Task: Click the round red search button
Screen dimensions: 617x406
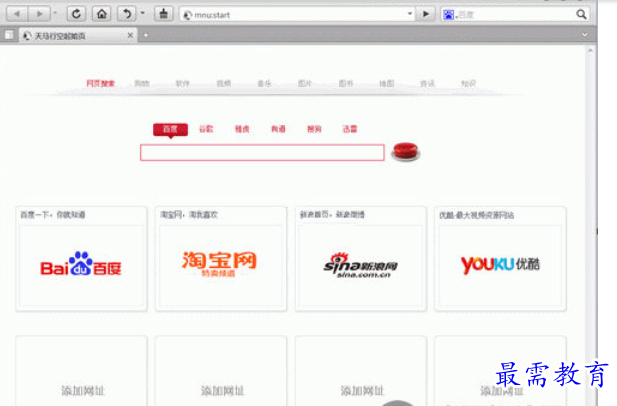Action: (405, 152)
